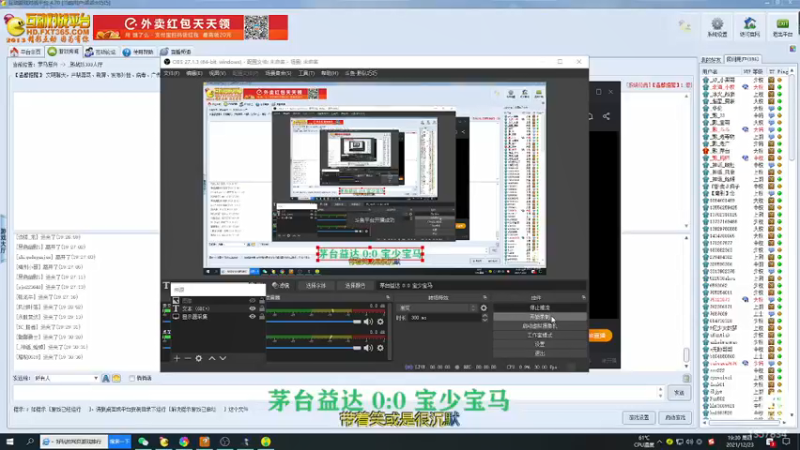Toggle lock of 显示器采集 source
The width and height of the screenshot is (800, 450).
pyautogui.click(x=262, y=317)
